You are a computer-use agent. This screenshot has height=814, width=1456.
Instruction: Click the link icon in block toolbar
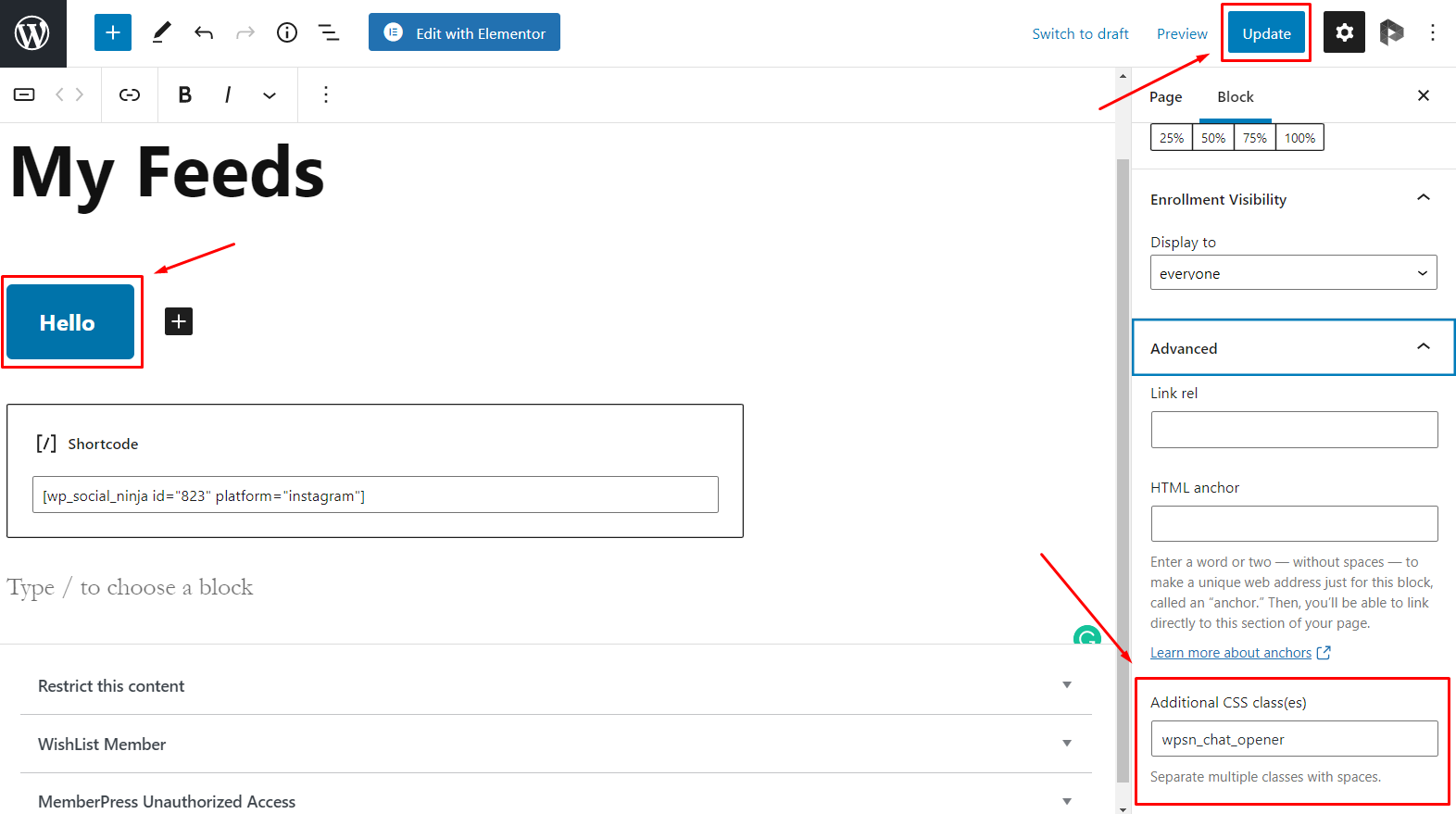click(130, 94)
